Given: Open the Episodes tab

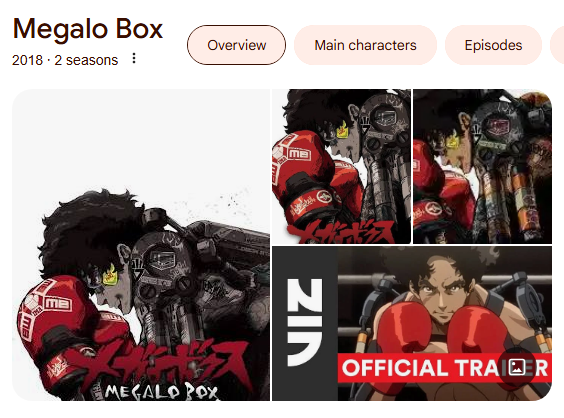Looking at the screenshot, I should [x=493, y=45].
